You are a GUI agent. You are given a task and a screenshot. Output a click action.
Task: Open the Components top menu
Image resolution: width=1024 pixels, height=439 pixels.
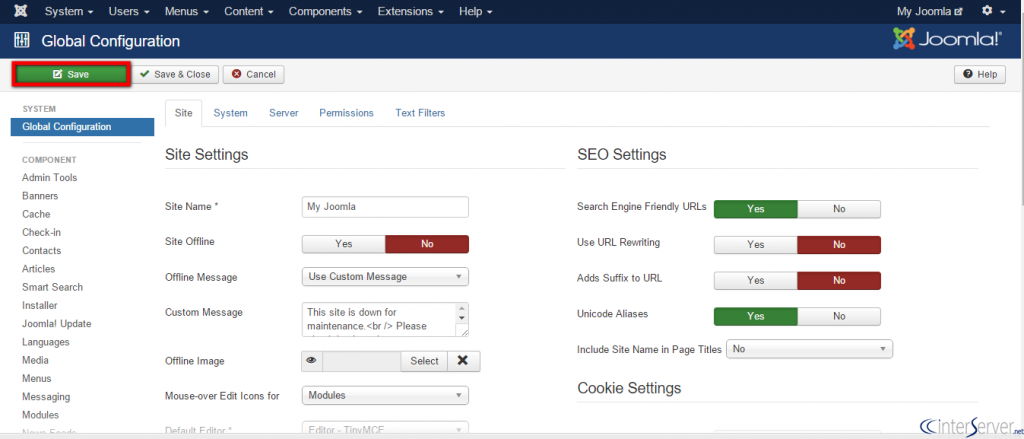tap(325, 11)
